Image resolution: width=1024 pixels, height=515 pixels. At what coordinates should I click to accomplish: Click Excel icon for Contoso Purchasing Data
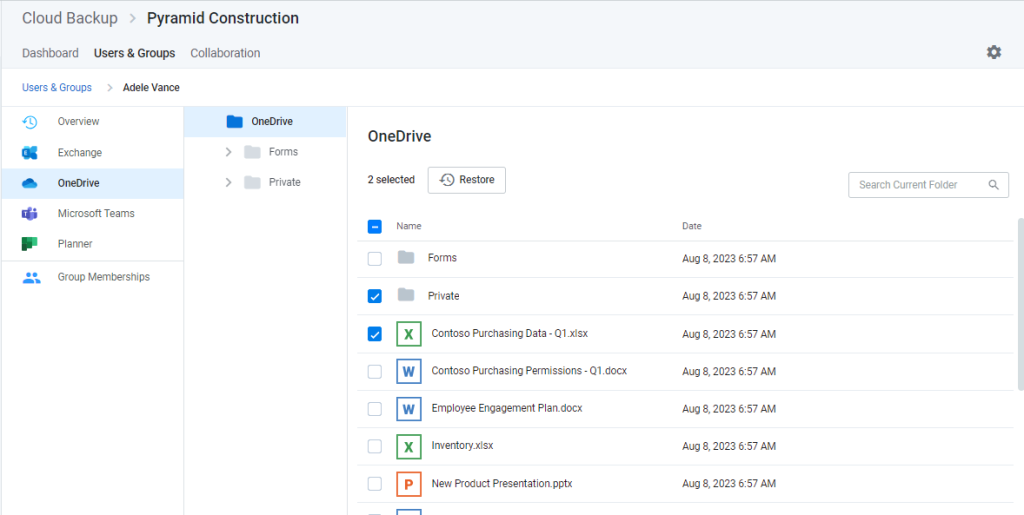point(409,334)
